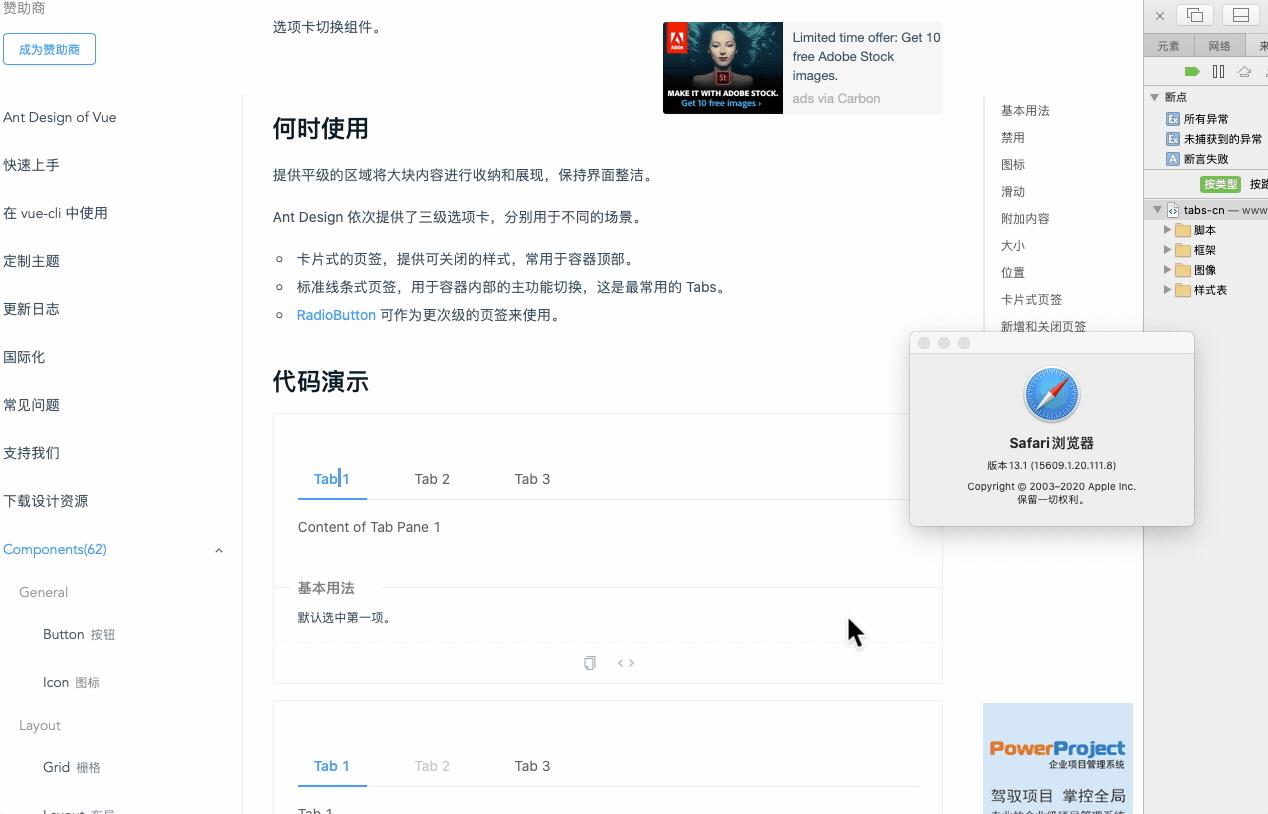Open the Button 按钮 component page
1268x814 pixels.
tap(79, 635)
